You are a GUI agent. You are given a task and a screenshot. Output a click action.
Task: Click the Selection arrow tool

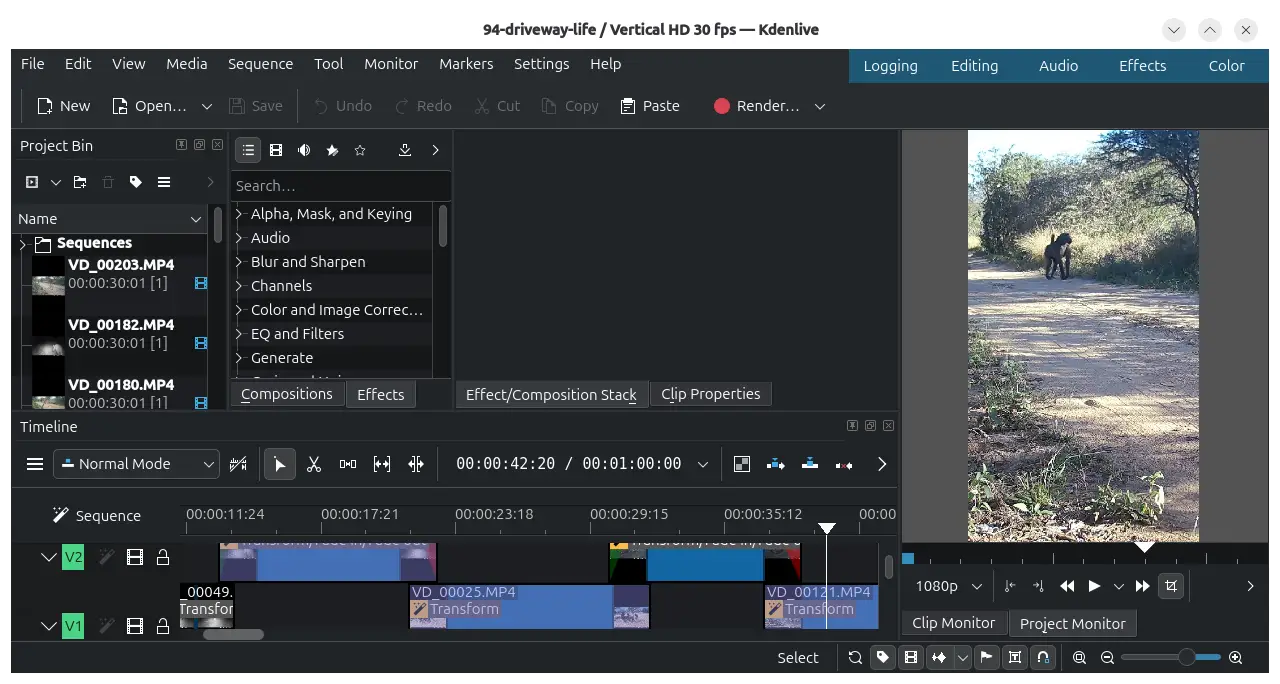click(x=280, y=464)
